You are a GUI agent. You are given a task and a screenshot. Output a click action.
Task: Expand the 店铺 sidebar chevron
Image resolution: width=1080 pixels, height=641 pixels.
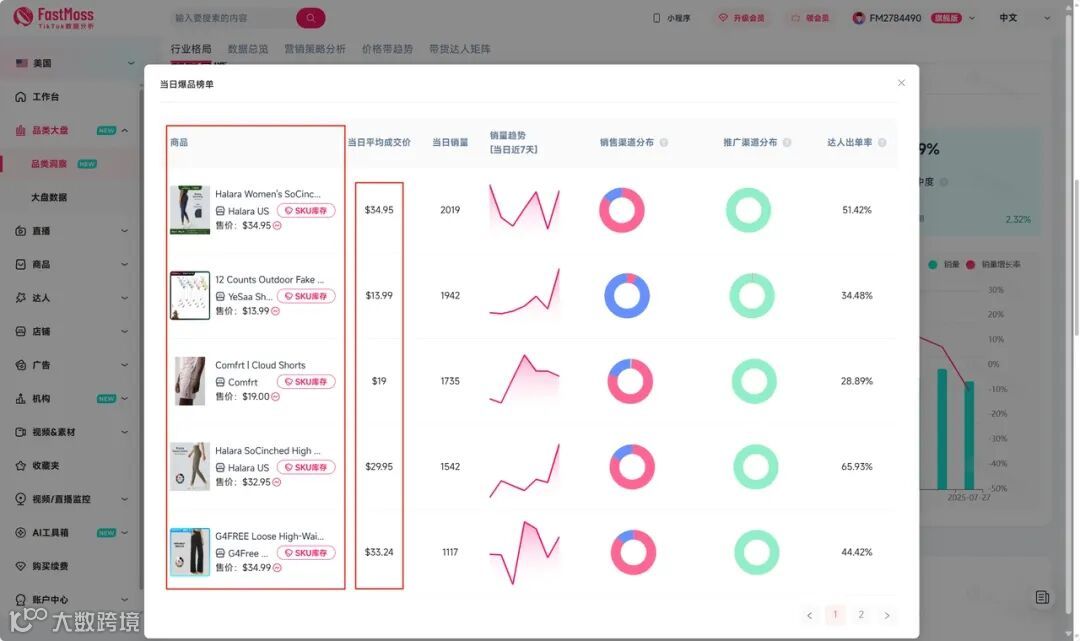[125, 331]
